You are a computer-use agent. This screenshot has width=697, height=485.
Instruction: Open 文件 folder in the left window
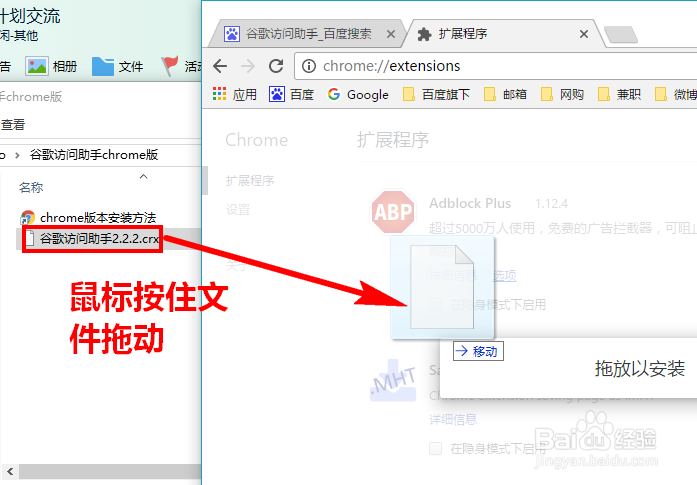tap(117, 67)
